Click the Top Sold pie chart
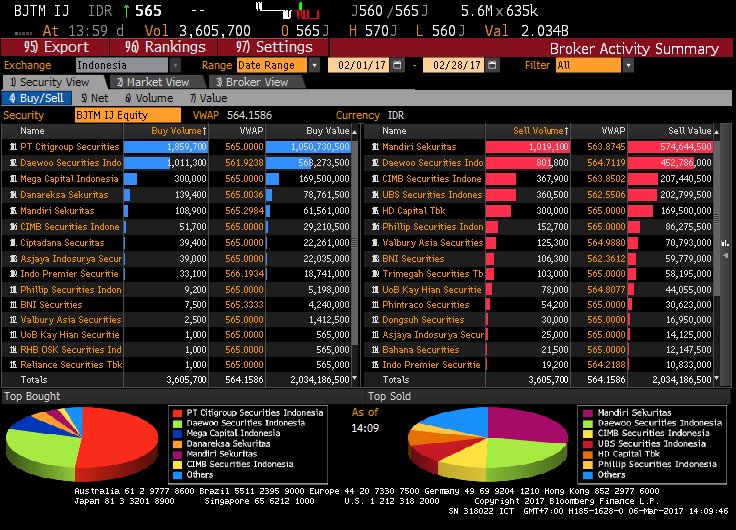This screenshot has height=530, width=736. pos(488,444)
